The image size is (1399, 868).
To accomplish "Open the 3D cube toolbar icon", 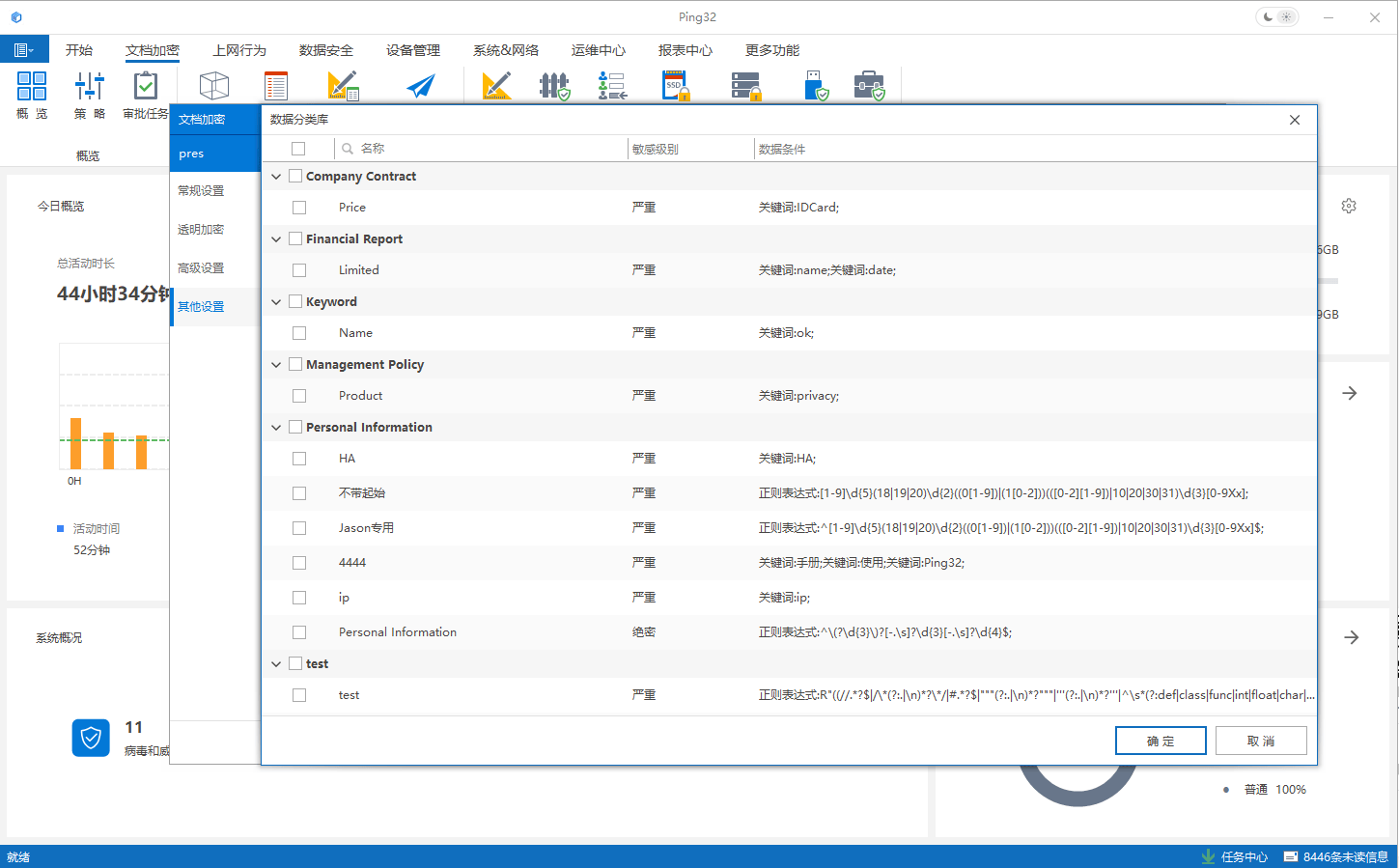I will pos(214,87).
